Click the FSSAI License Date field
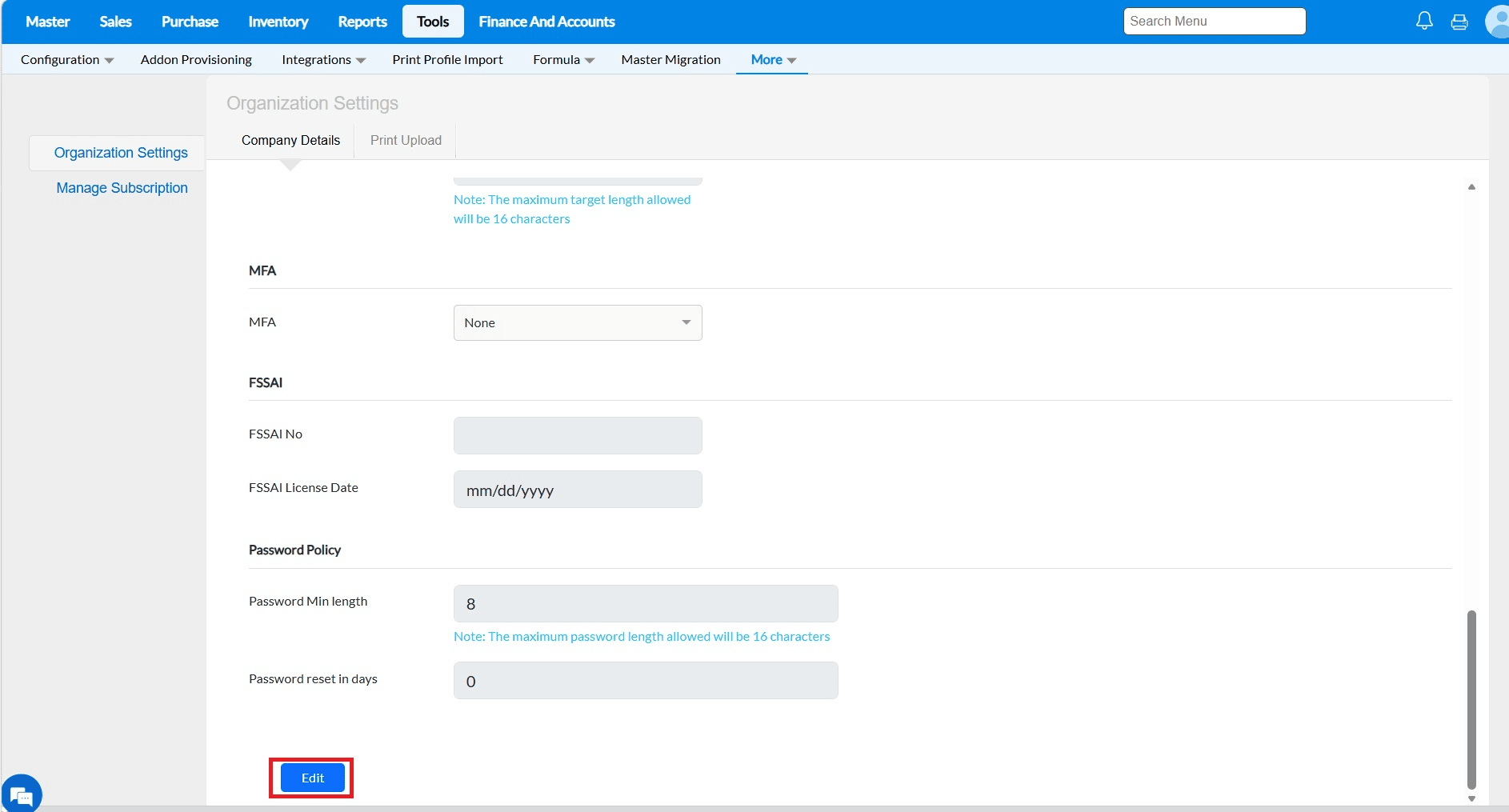 (x=578, y=489)
